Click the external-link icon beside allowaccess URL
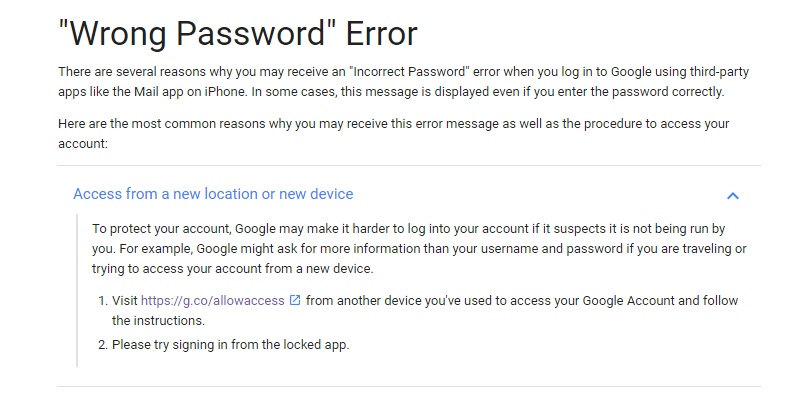788x402 pixels. tap(295, 300)
